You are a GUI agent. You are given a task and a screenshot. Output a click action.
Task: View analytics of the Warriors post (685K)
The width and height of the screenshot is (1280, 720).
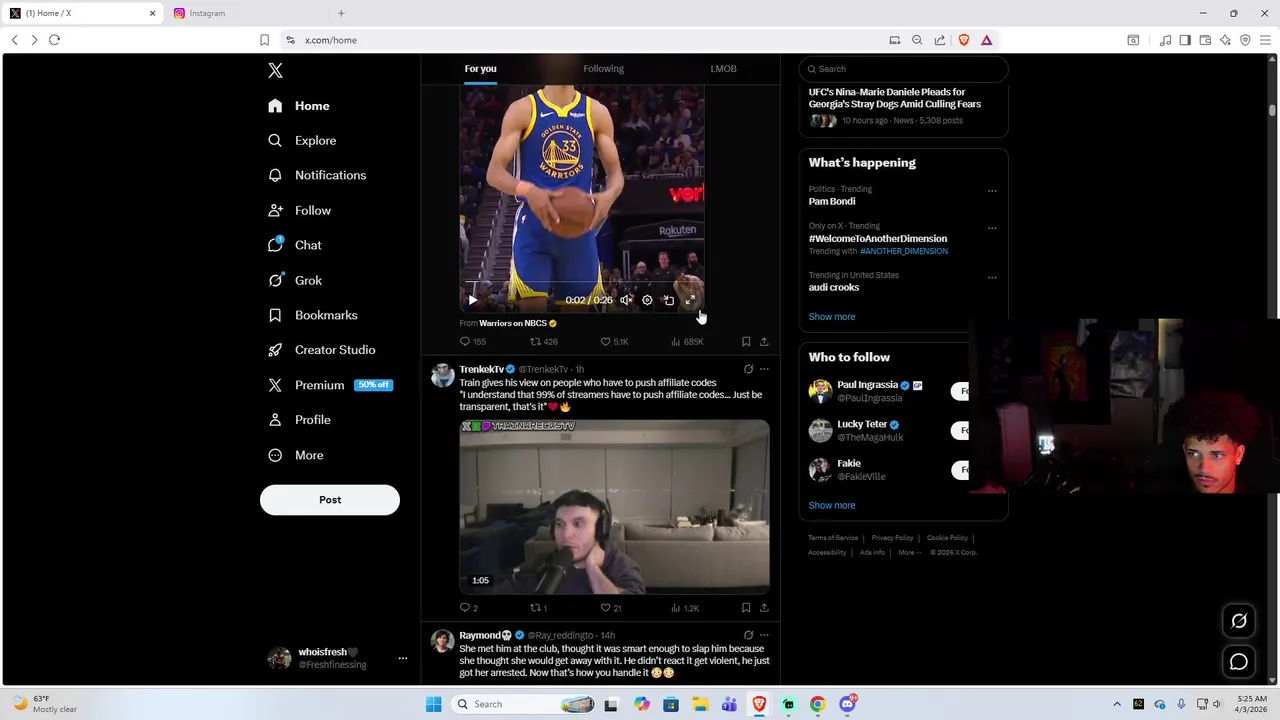687,342
